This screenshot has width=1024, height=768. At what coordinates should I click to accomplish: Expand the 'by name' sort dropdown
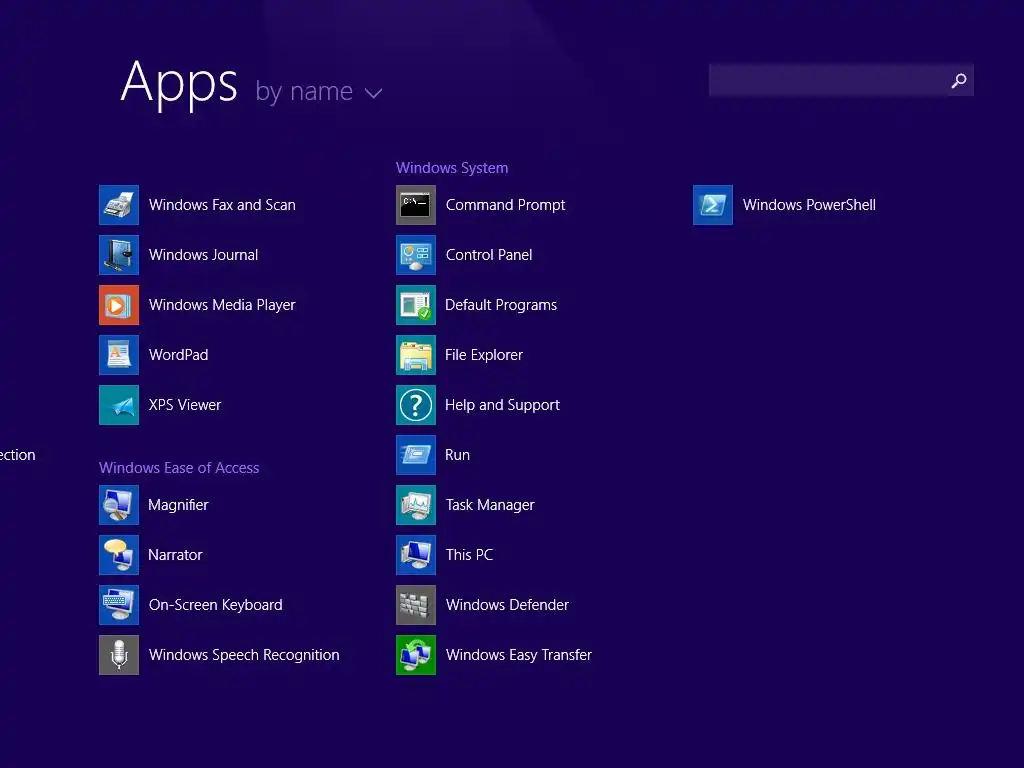click(319, 91)
